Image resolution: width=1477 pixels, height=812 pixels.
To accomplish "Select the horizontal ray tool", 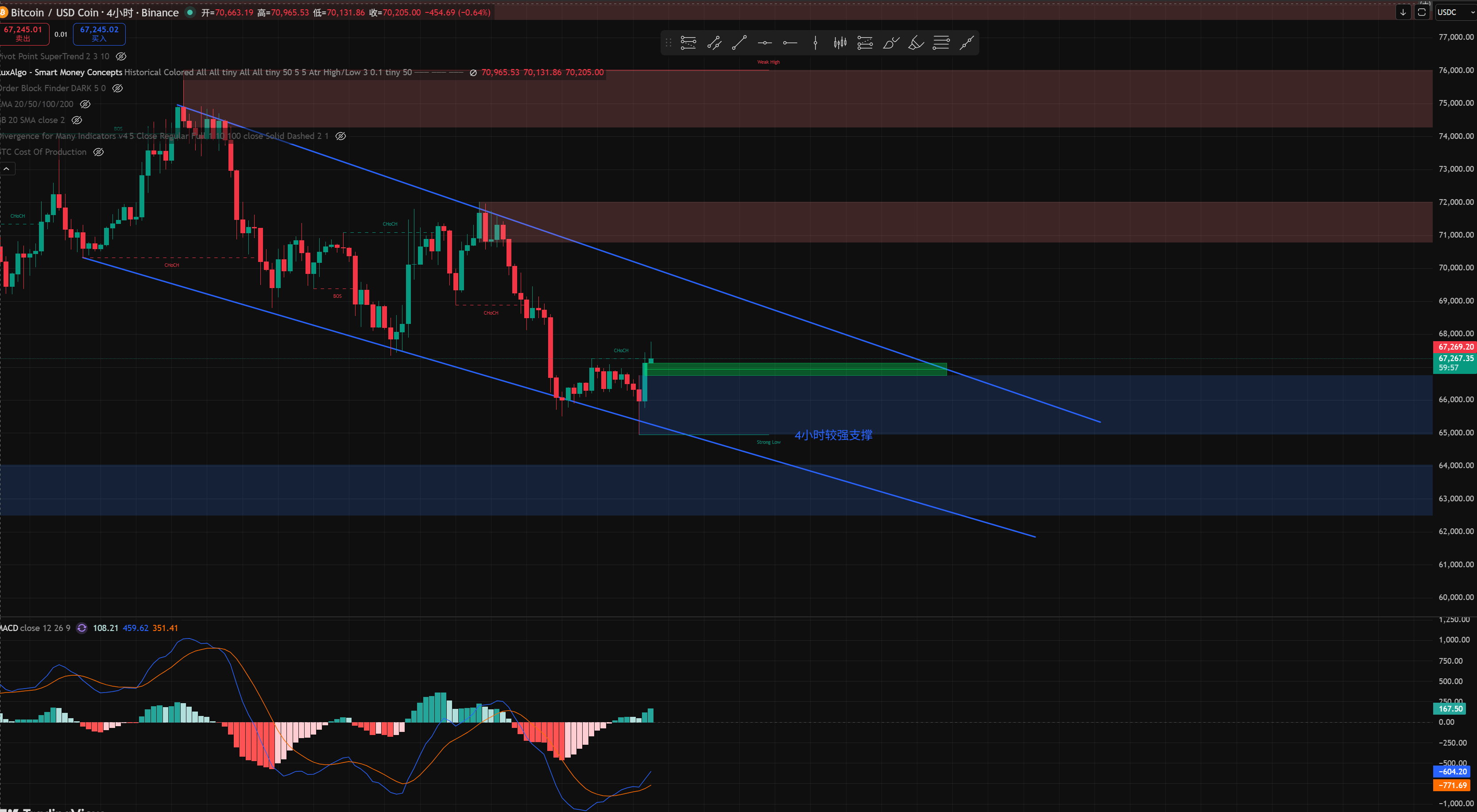I will [x=790, y=43].
